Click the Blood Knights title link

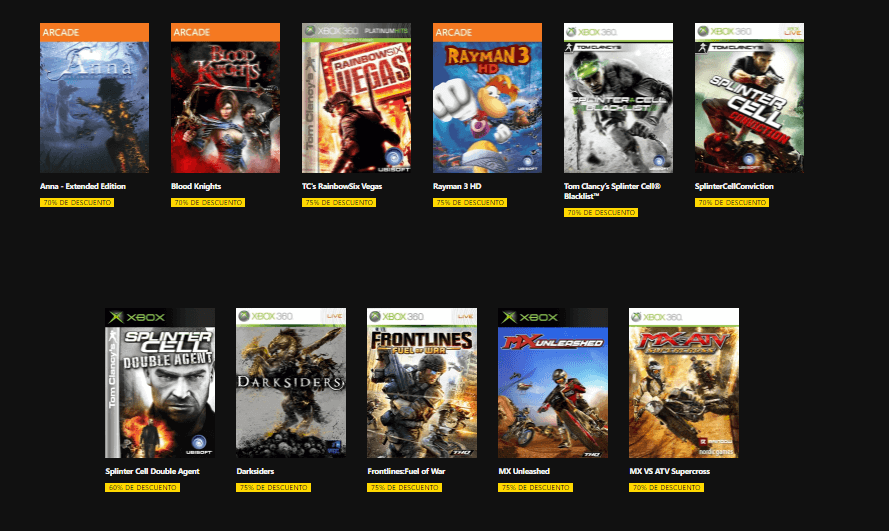[196, 186]
